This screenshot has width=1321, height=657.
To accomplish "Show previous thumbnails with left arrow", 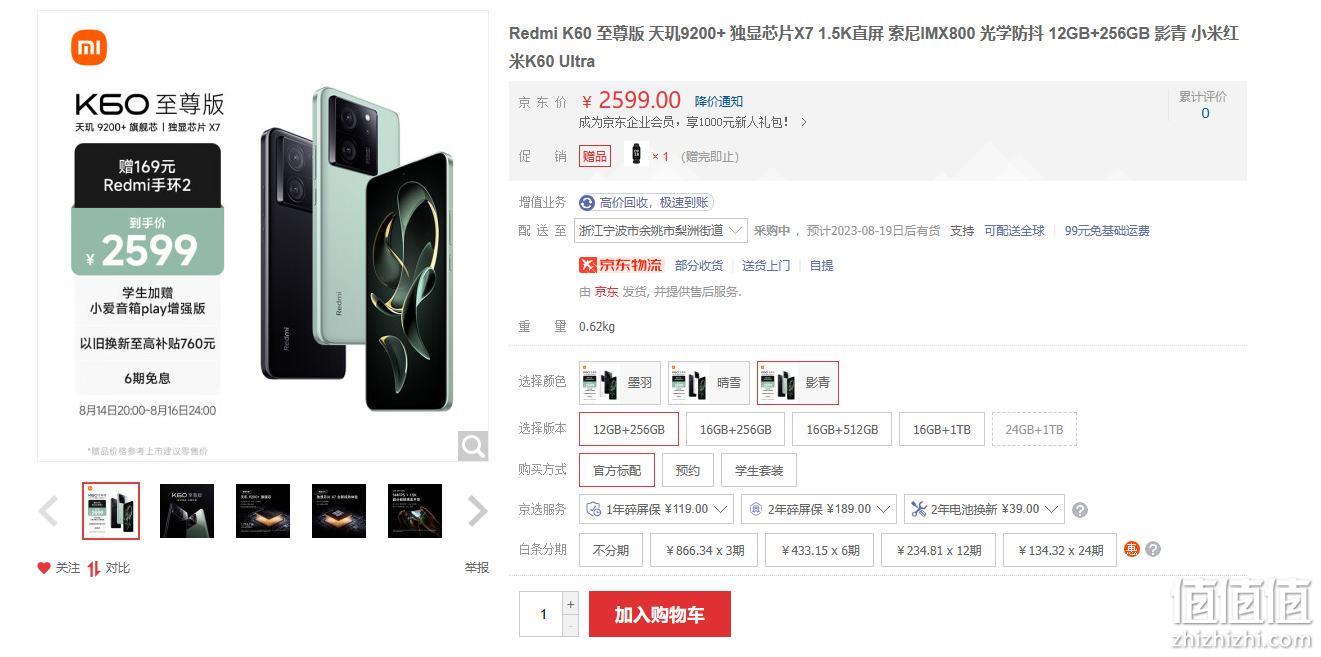I will point(48,511).
